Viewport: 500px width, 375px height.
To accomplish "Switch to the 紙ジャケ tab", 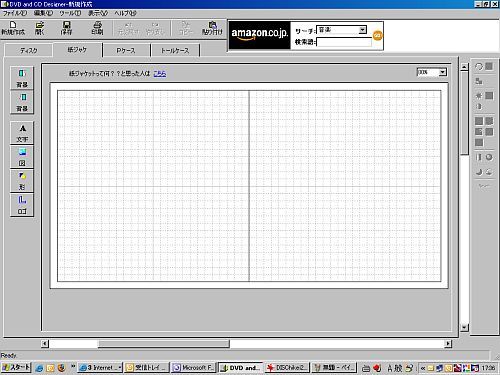I will (x=77, y=50).
